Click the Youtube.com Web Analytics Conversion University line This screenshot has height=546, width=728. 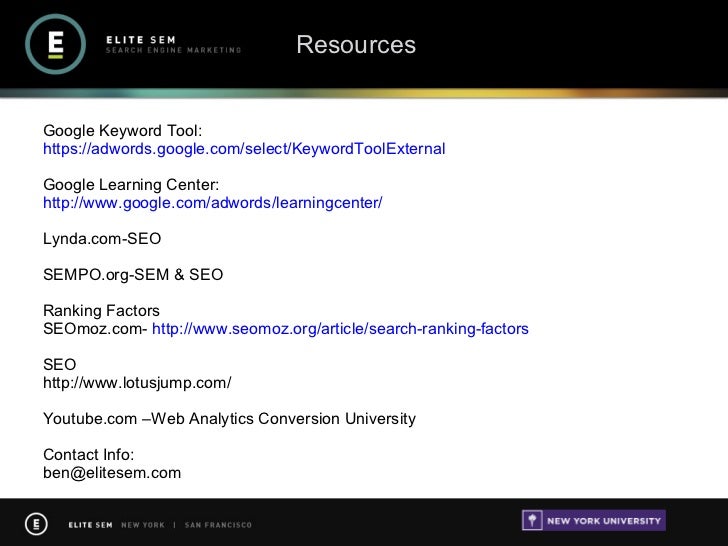pyautogui.click(x=229, y=419)
